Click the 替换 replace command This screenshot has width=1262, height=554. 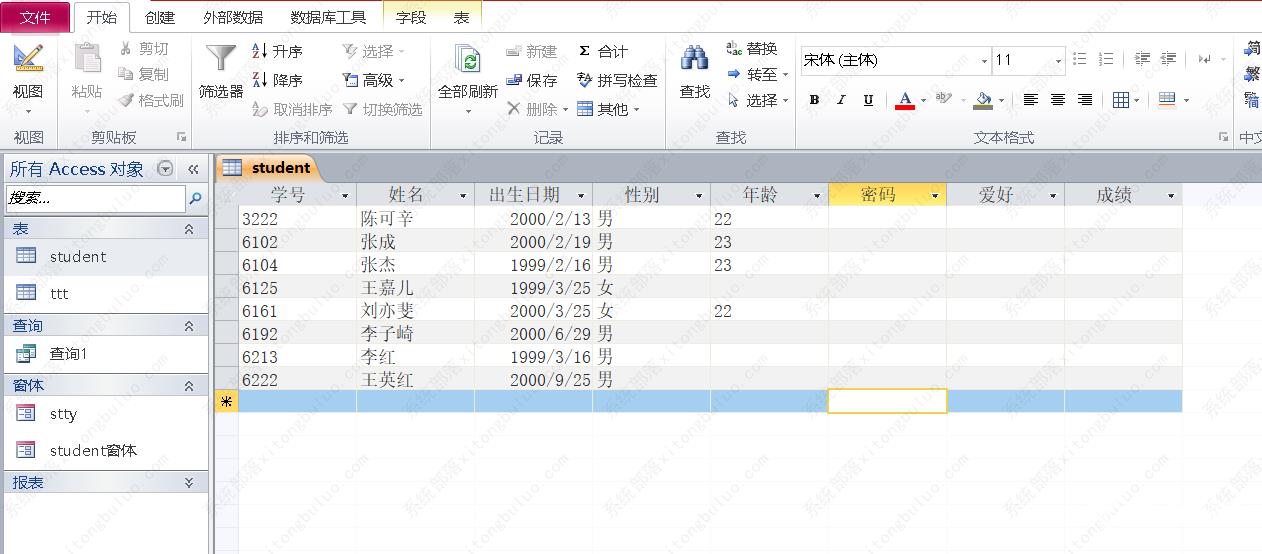[x=752, y=48]
